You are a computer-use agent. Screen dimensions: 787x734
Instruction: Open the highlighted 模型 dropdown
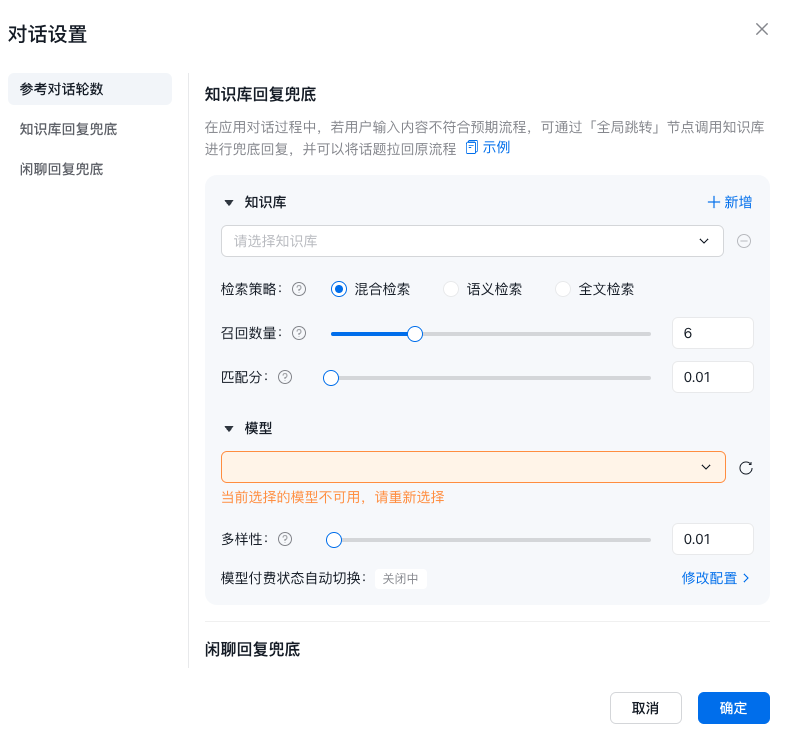point(473,467)
